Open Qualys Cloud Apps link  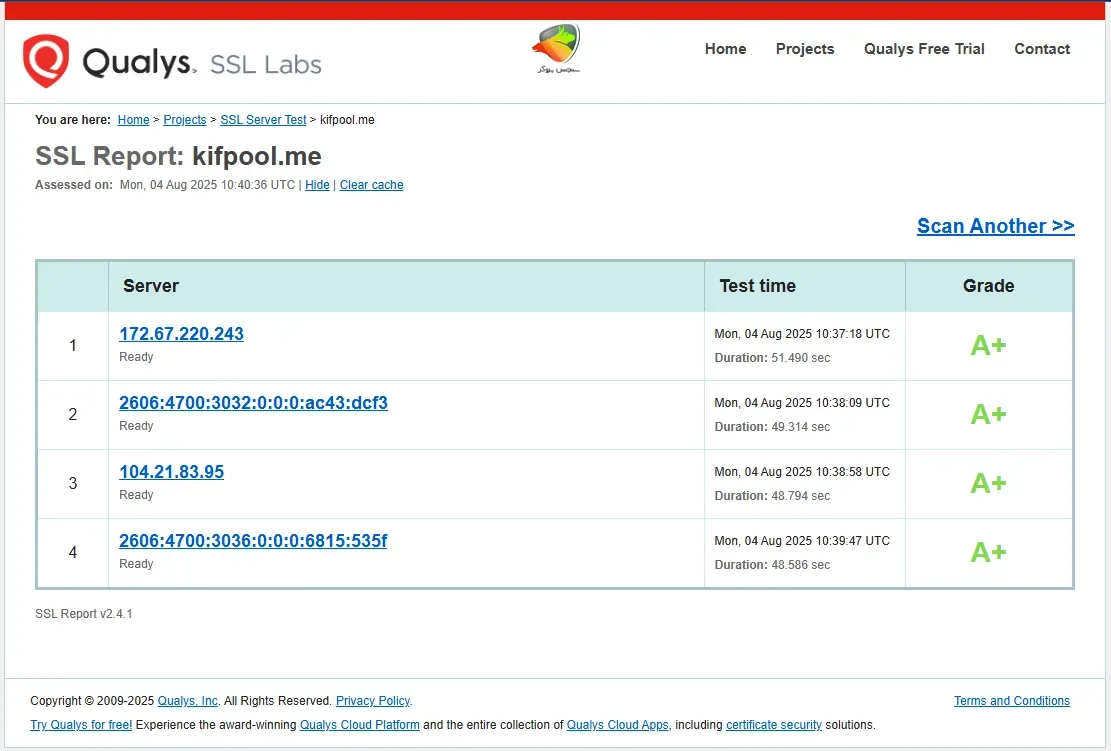(x=617, y=725)
